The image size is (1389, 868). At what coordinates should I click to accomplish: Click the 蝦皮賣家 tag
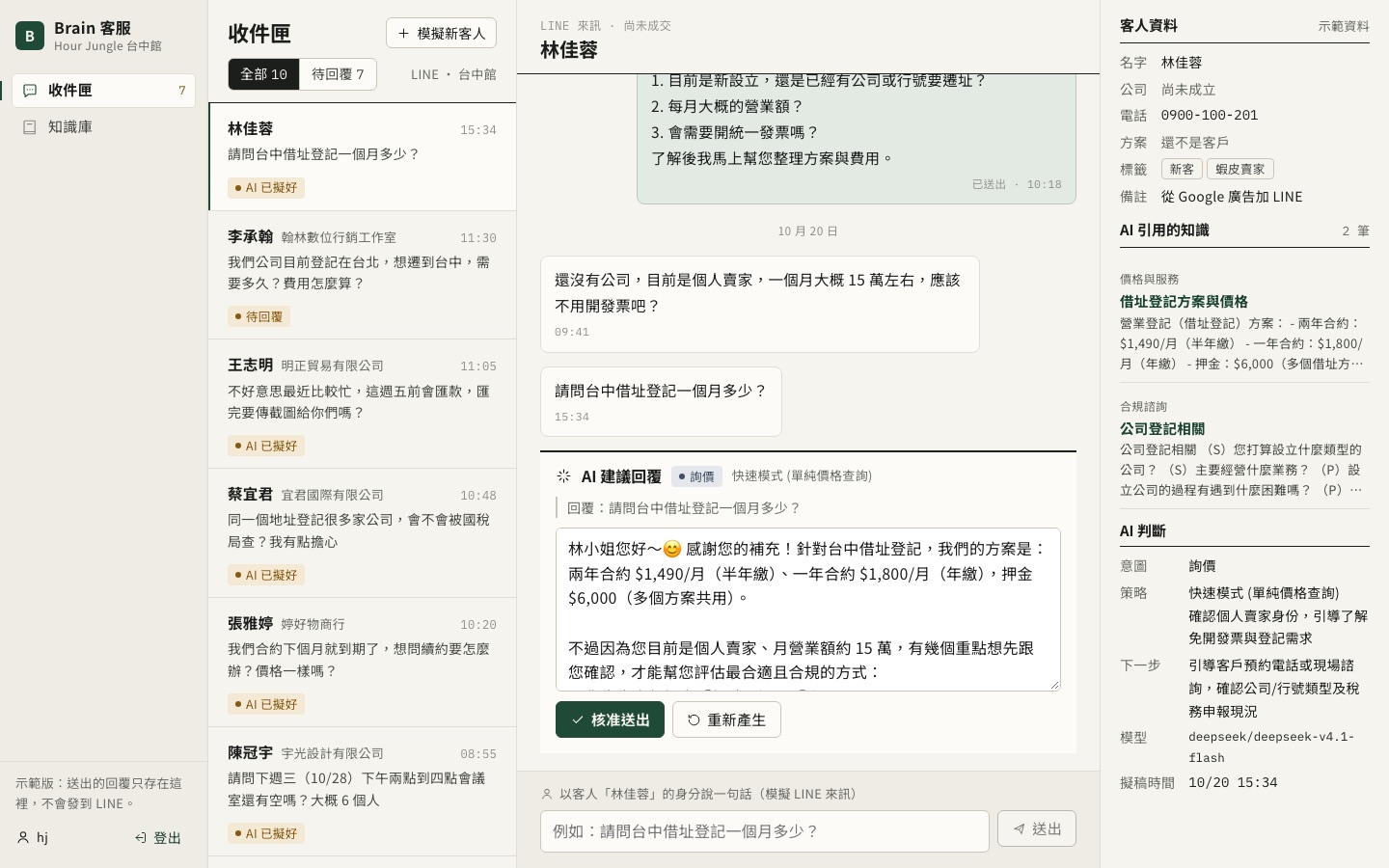point(1240,169)
